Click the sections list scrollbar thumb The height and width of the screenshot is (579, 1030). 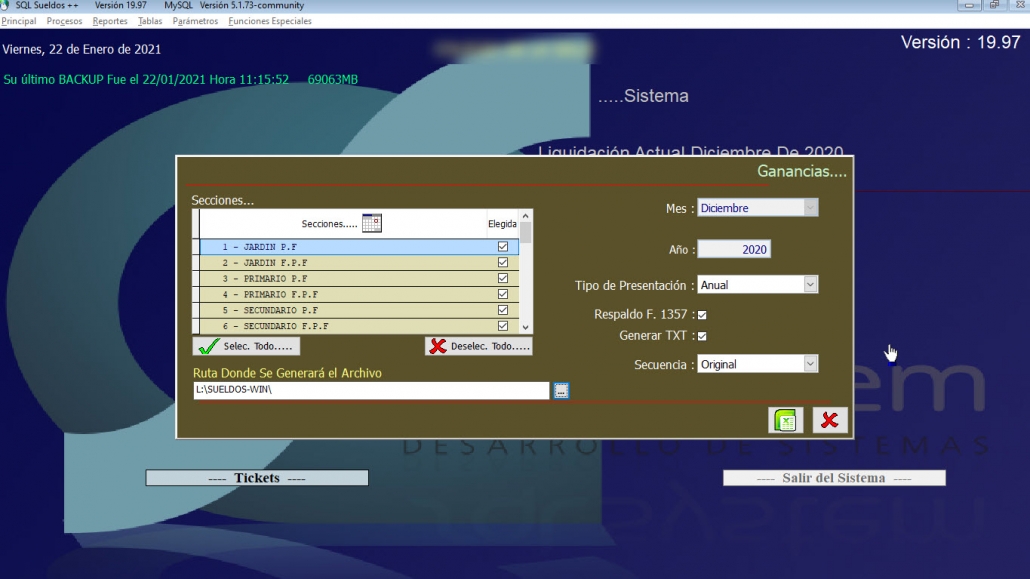pyautogui.click(x=526, y=233)
